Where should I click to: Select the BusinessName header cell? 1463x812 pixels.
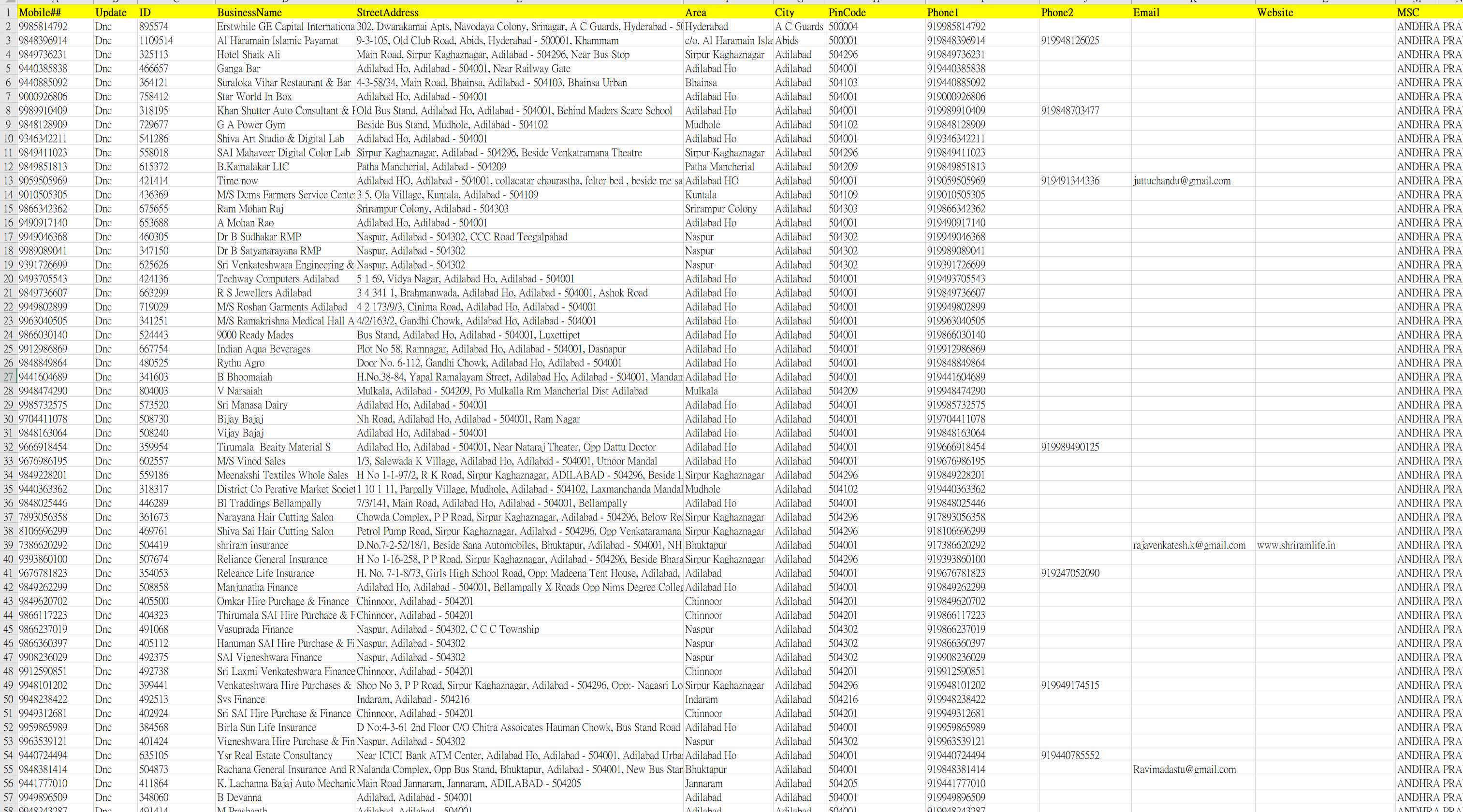(x=285, y=12)
